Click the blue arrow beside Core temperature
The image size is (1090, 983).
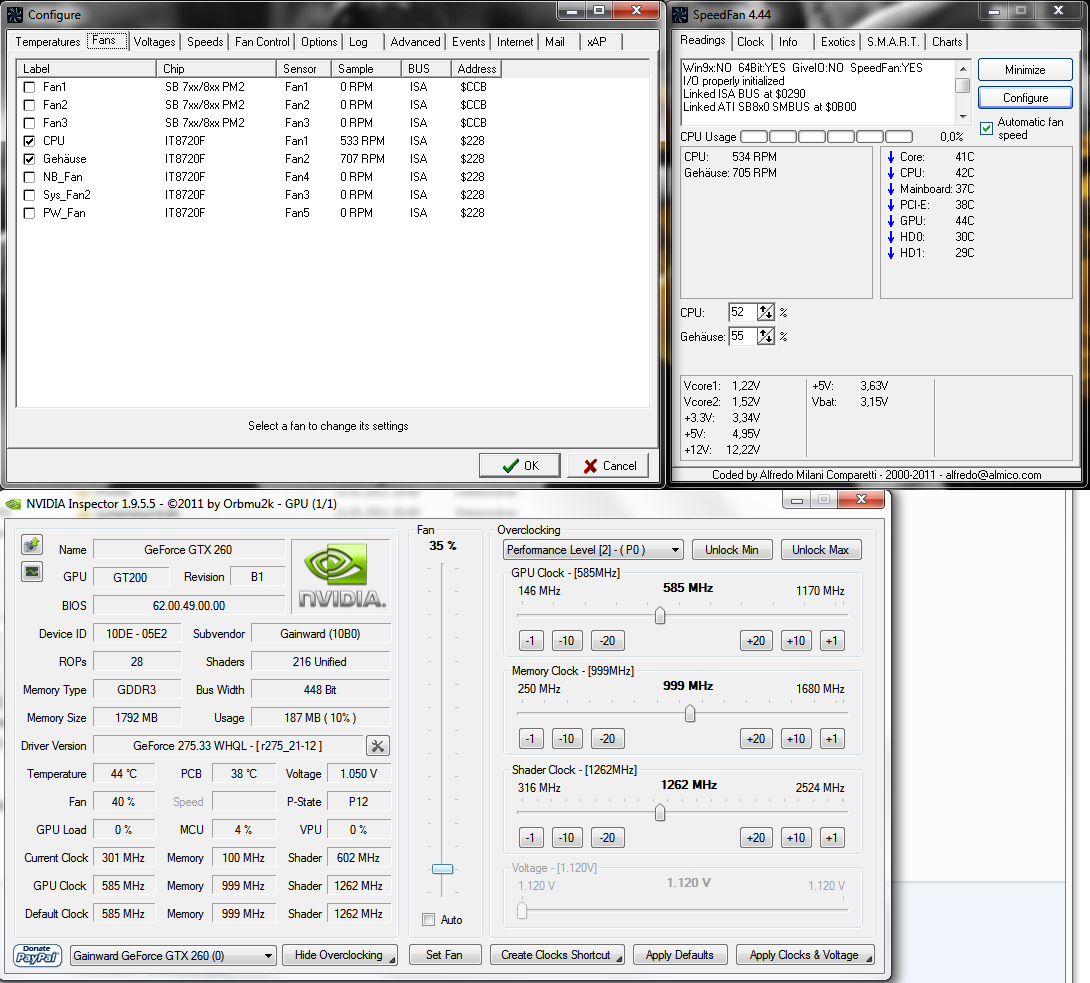coord(890,157)
